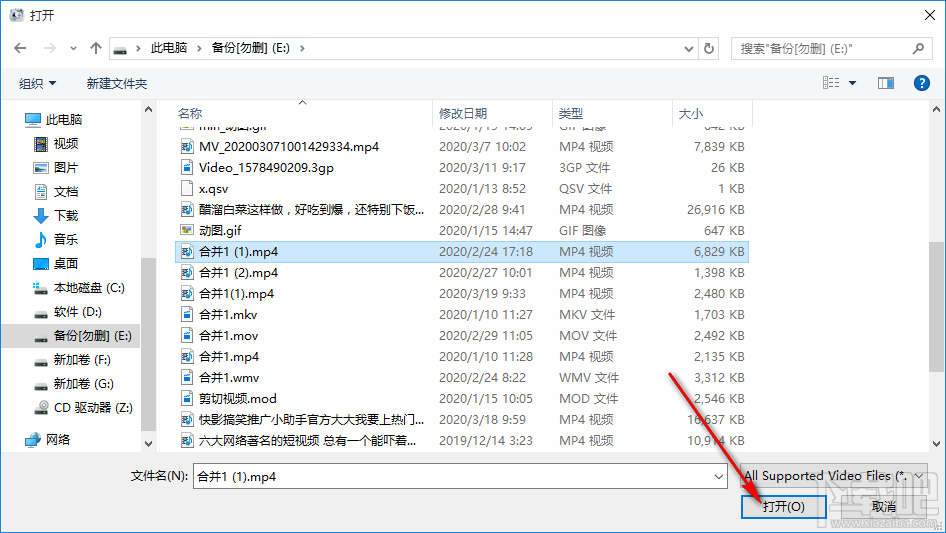The height and width of the screenshot is (533, 946).
Task: Select the 桌面 sidebar icon
Action: [x=41, y=264]
